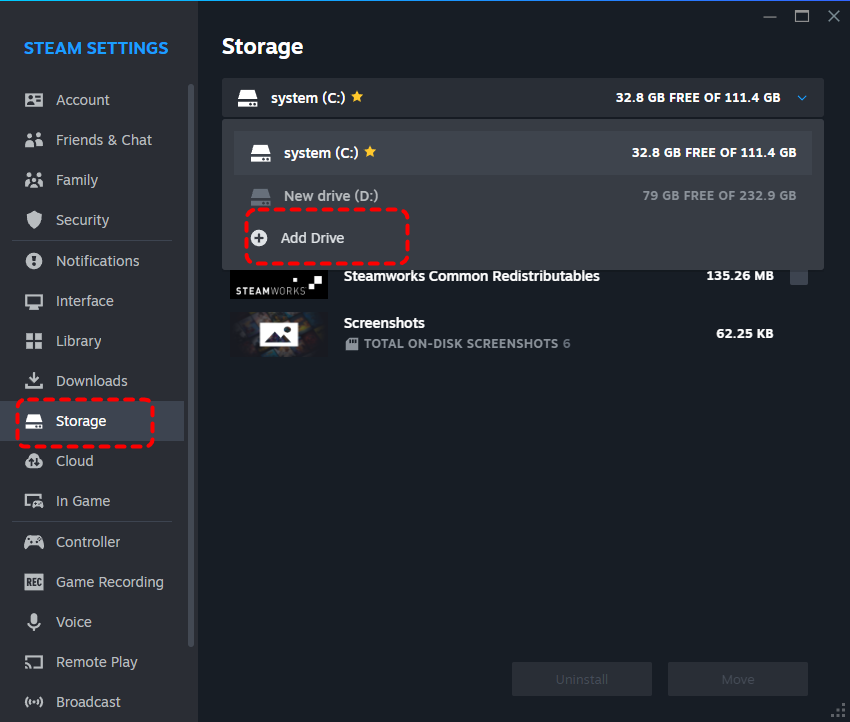Open Notifications via its exclamation icon
The height and width of the screenshot is (722, 850).
34,261
